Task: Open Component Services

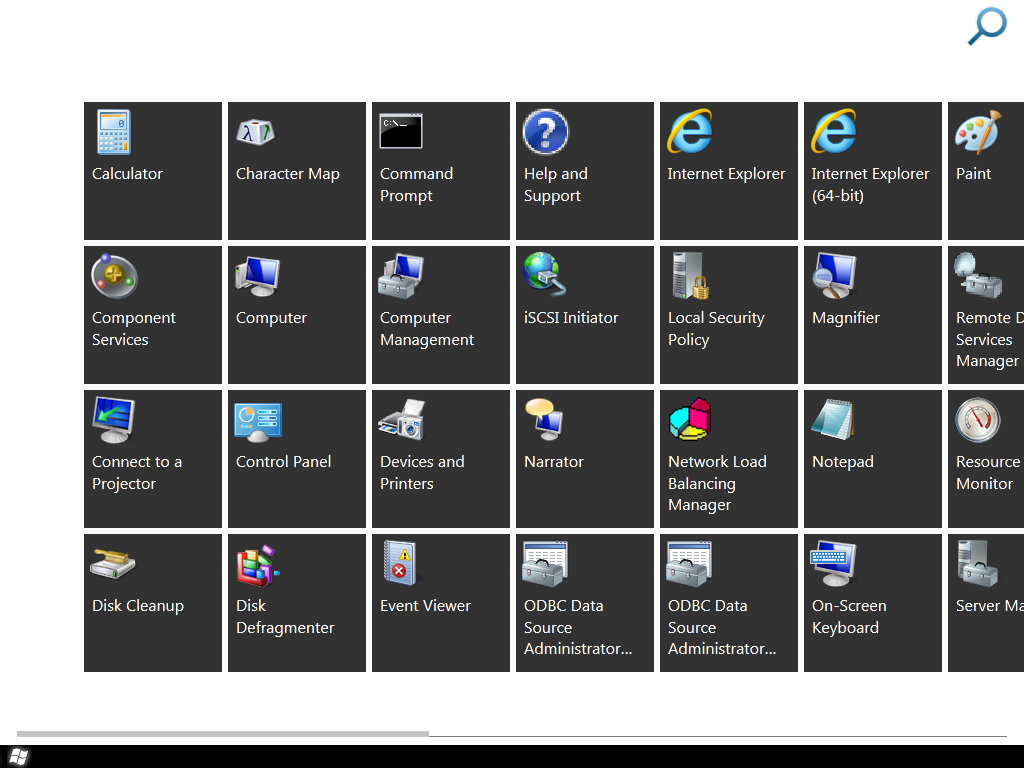Action: [153, 315]
